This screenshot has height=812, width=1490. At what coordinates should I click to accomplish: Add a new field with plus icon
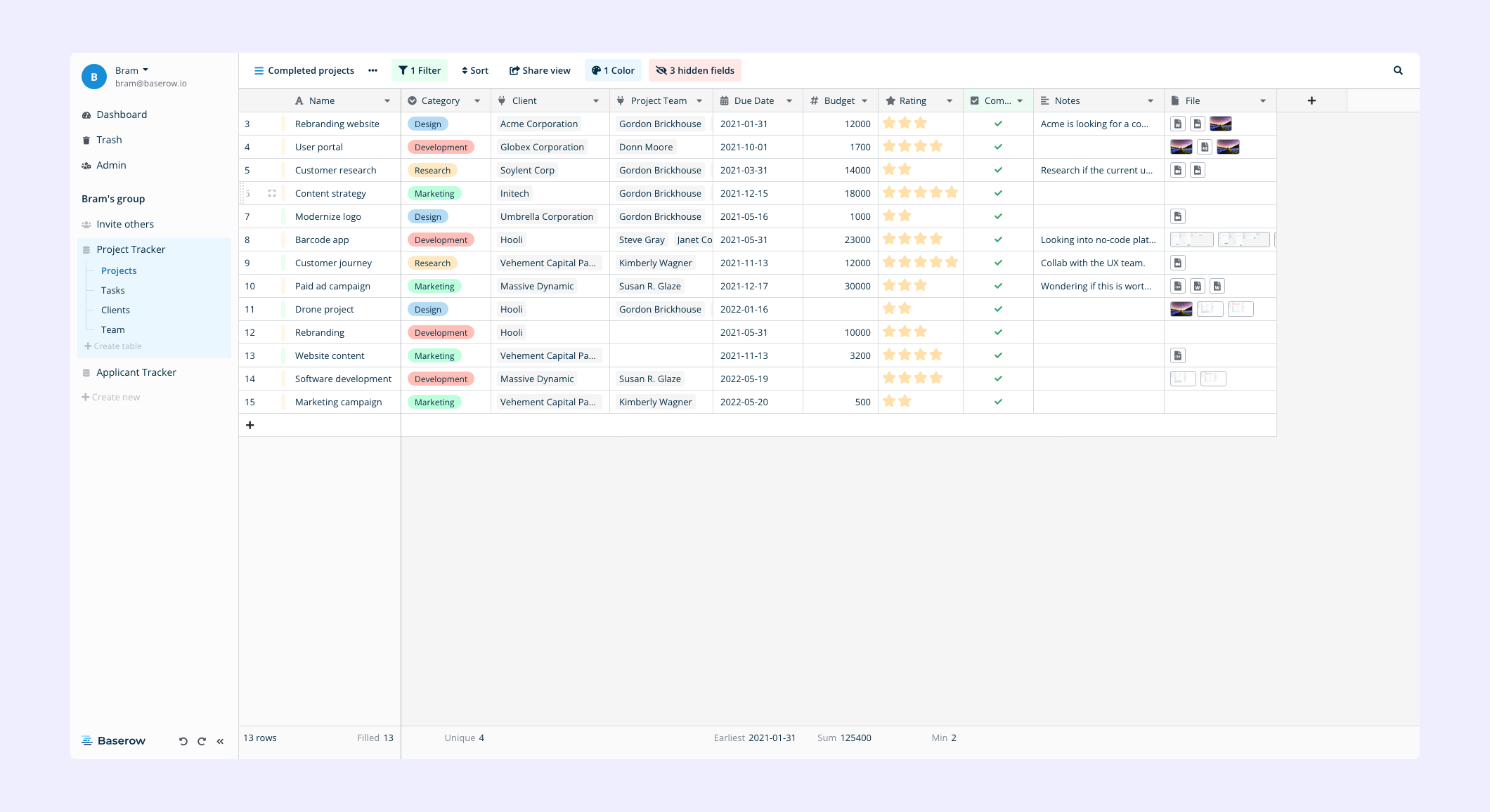[x=1311, y=100]
